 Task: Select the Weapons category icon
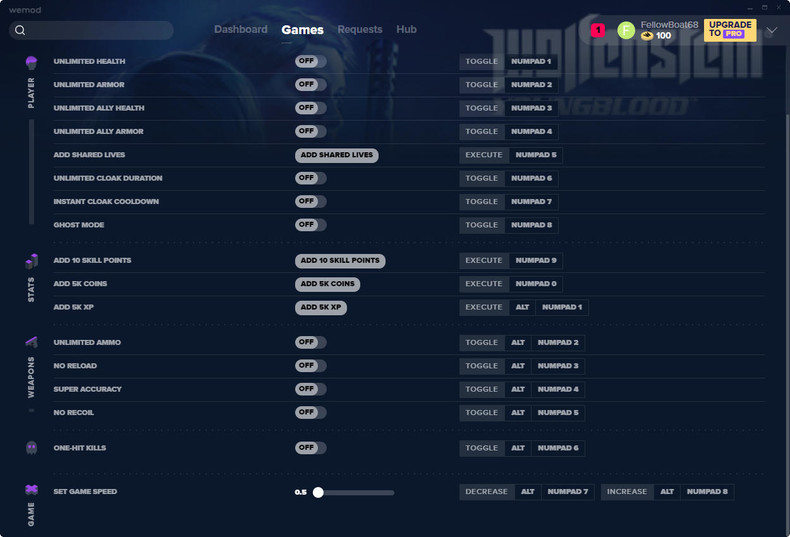(x=31, y=342)
